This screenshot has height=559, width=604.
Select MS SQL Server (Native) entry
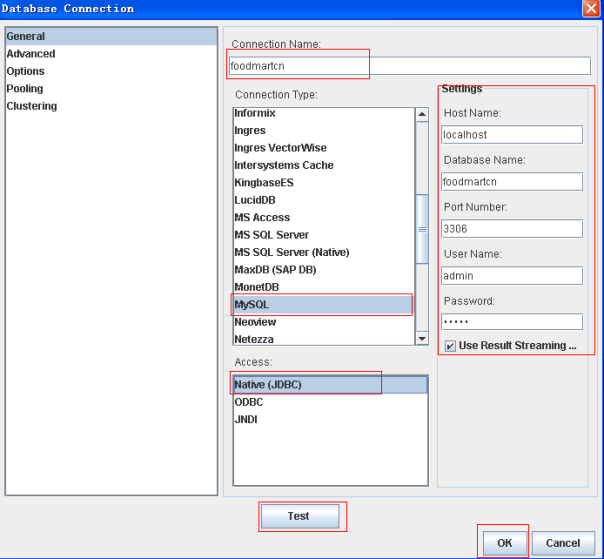[324, 252]
